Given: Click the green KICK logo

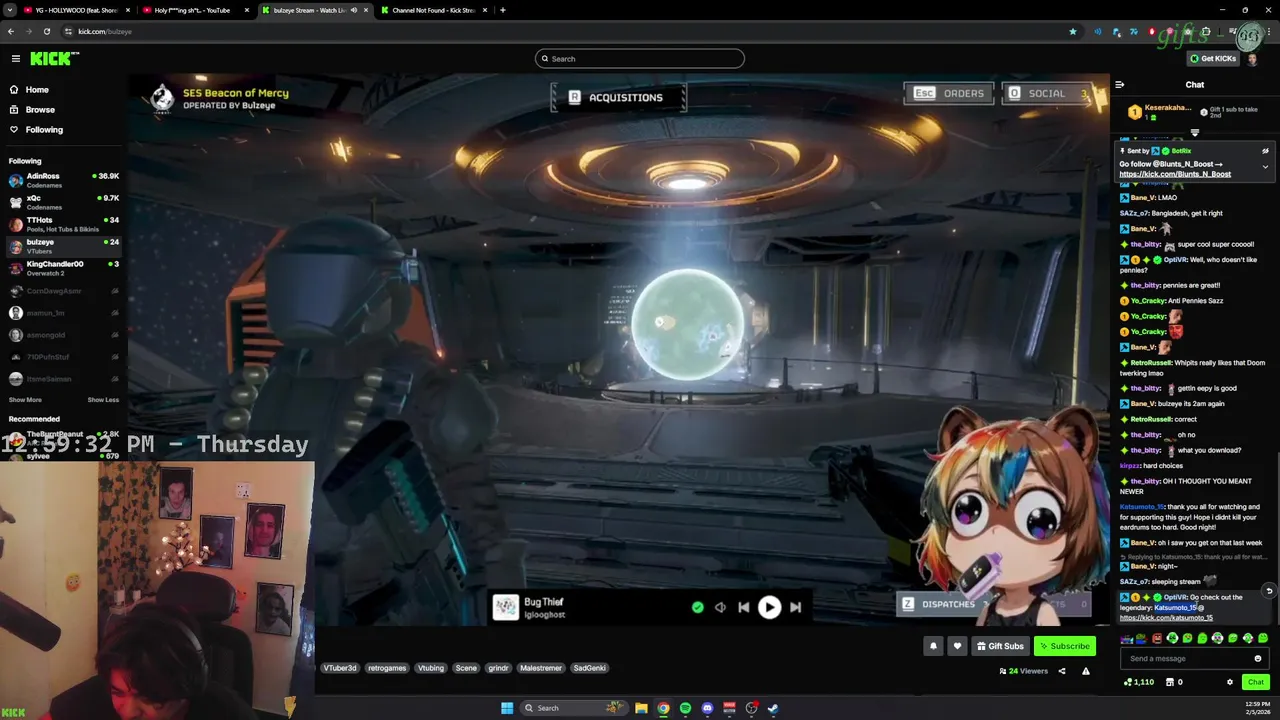Looking at the screenshot, I should coord(53,59).
